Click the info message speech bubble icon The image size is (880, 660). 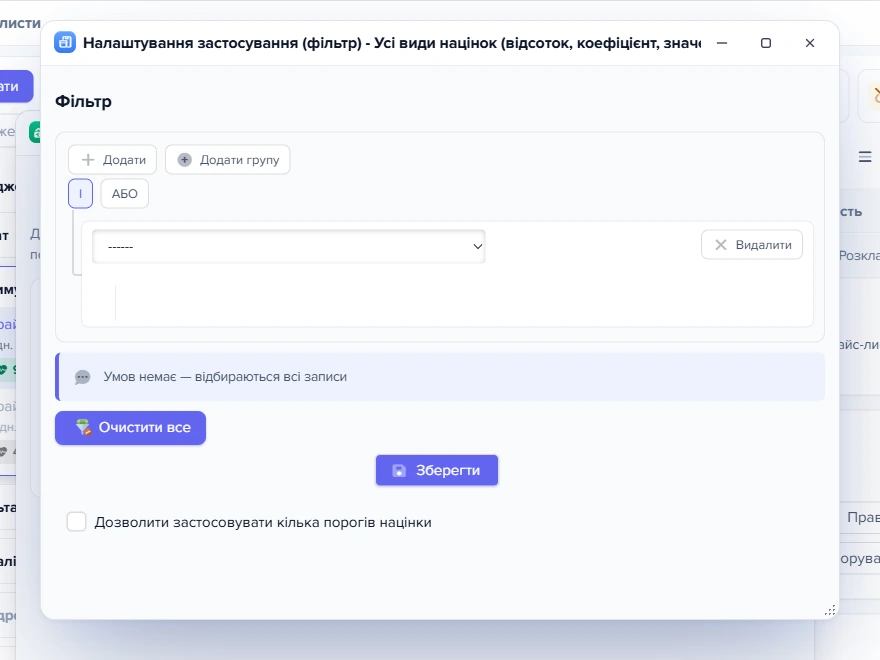82,377
